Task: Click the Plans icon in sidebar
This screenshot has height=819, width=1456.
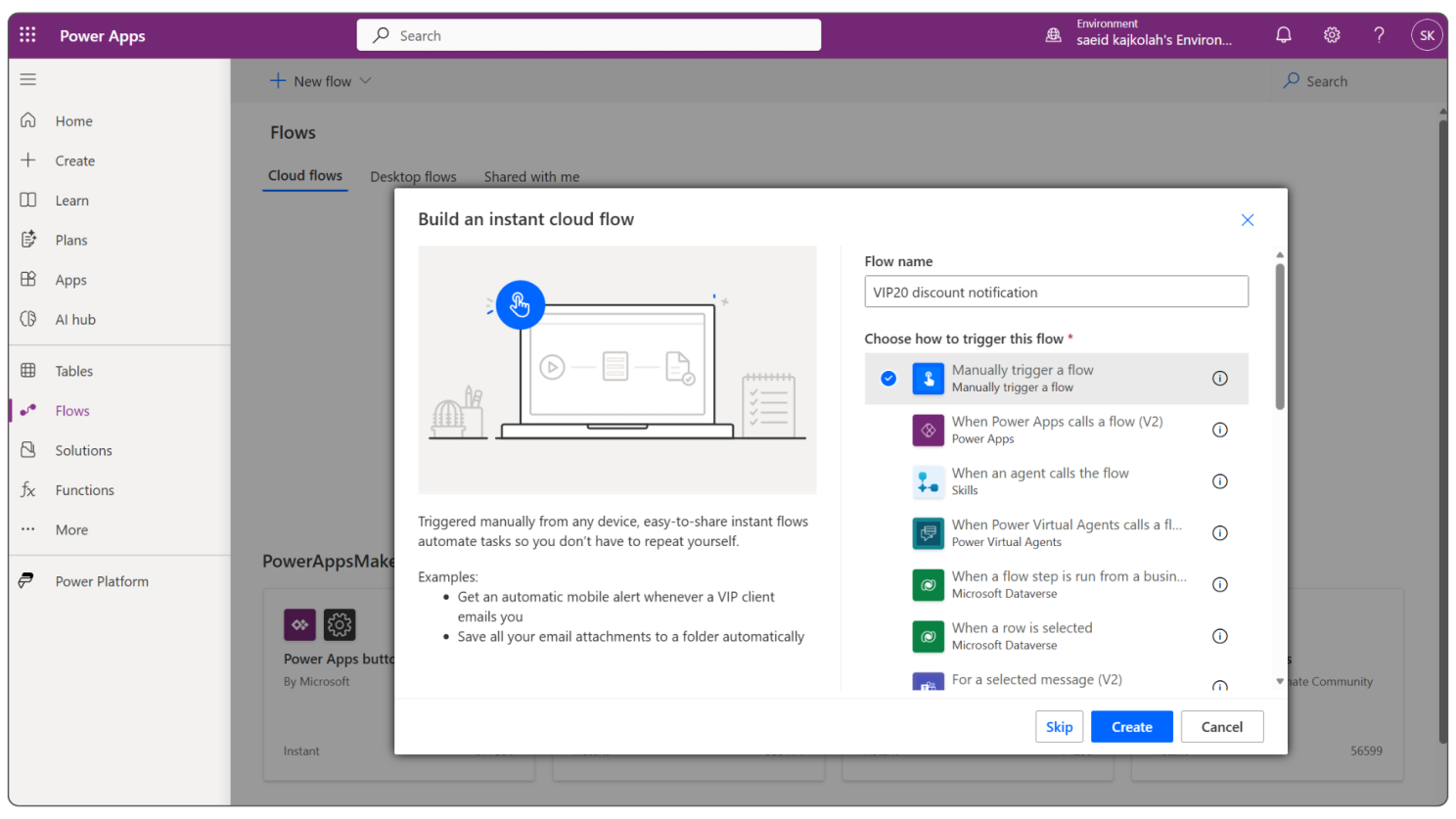Action: pyautogui.click(x=28, y=240)
